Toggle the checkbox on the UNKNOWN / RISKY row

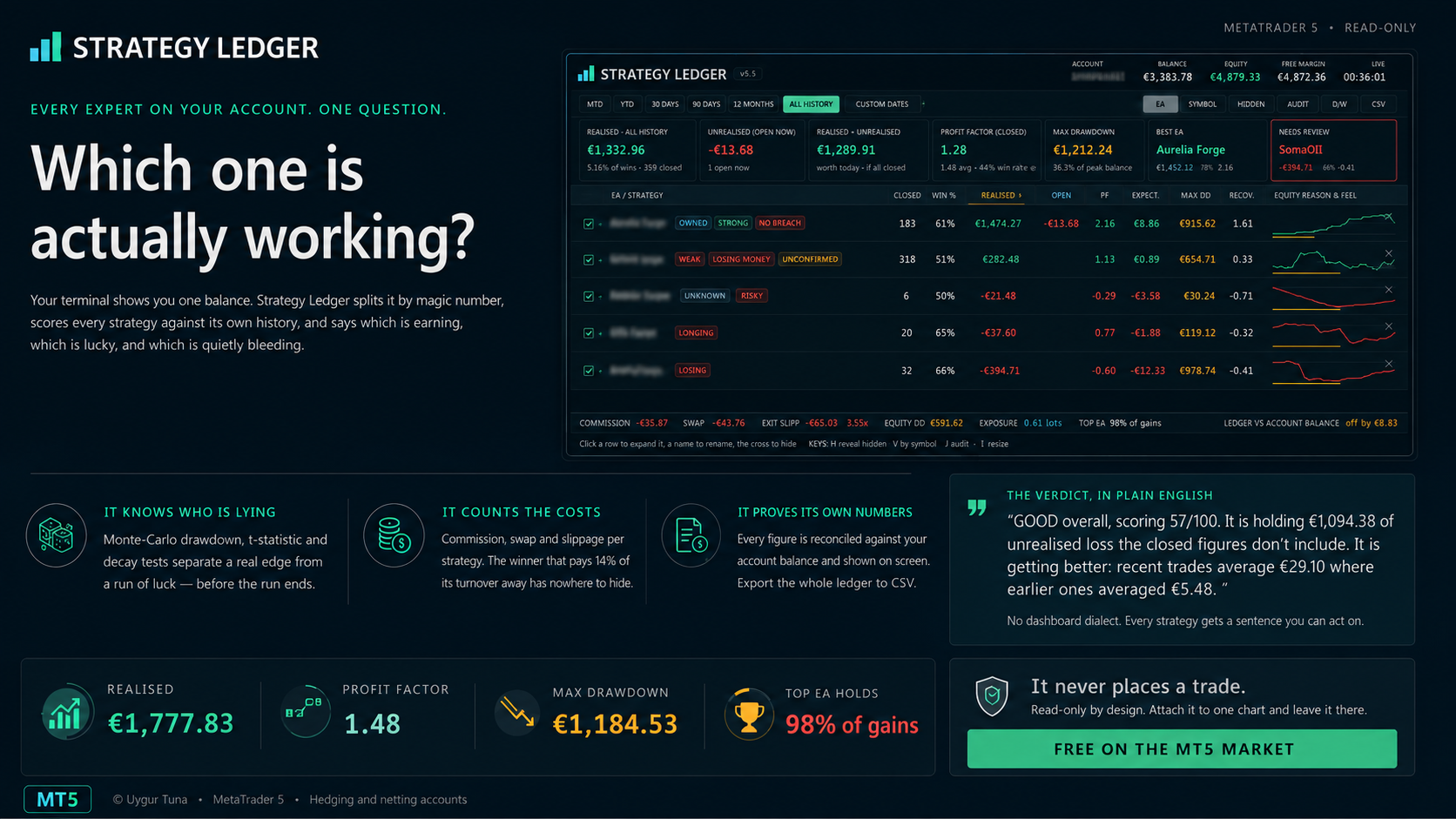click(589, 296)
